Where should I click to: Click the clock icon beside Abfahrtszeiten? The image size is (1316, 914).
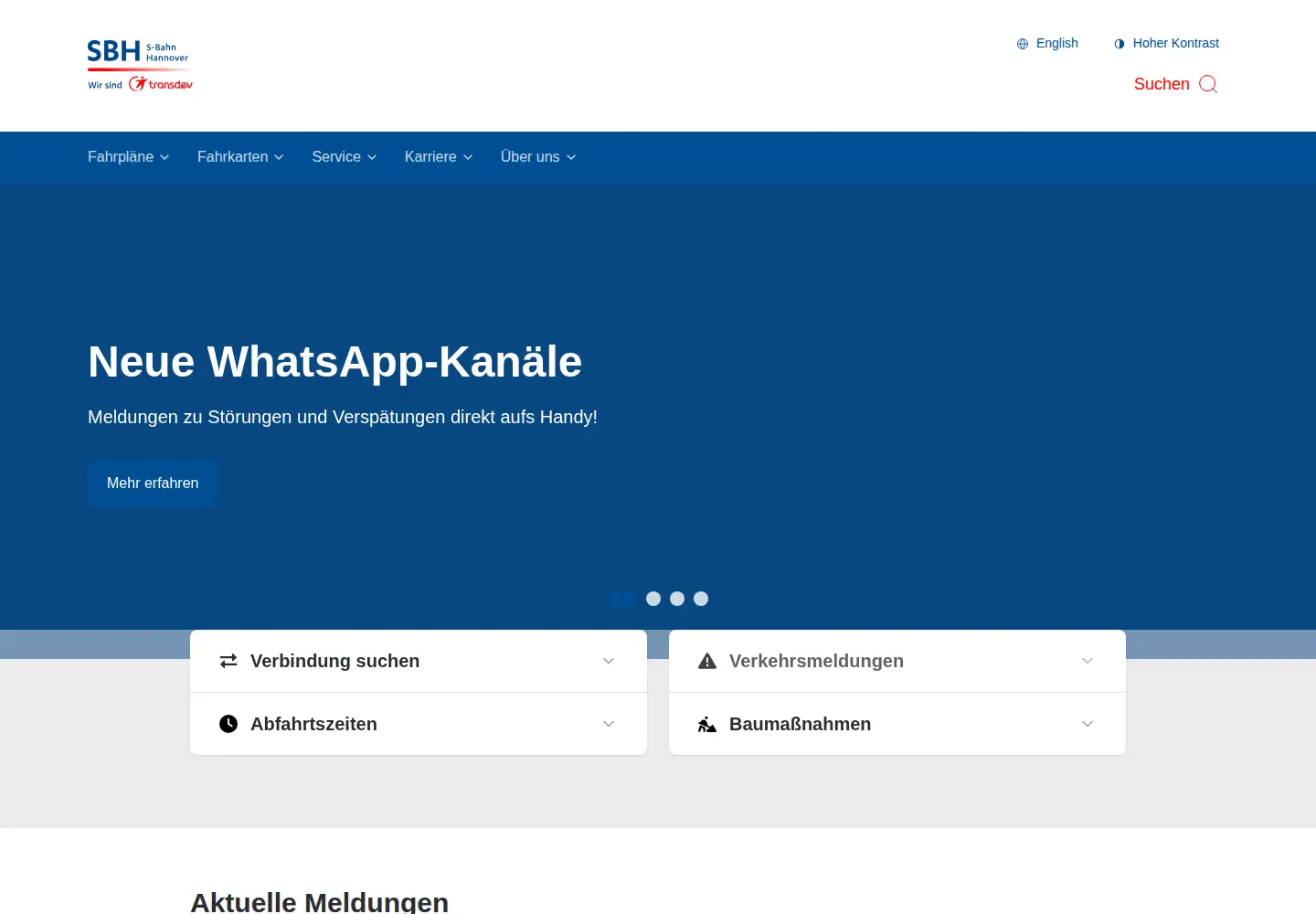click(228, 724)
